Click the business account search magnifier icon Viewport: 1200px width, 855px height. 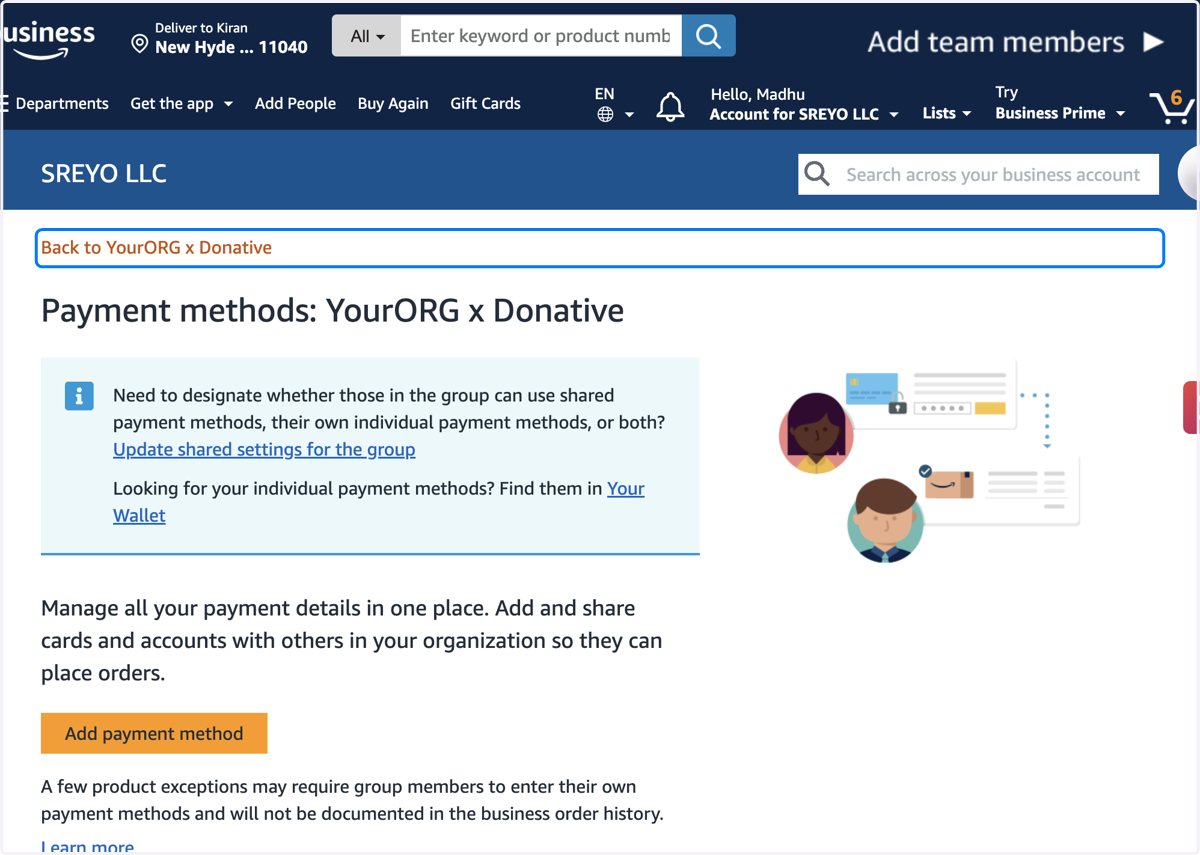pyautogui.click(x=817, y=174)
